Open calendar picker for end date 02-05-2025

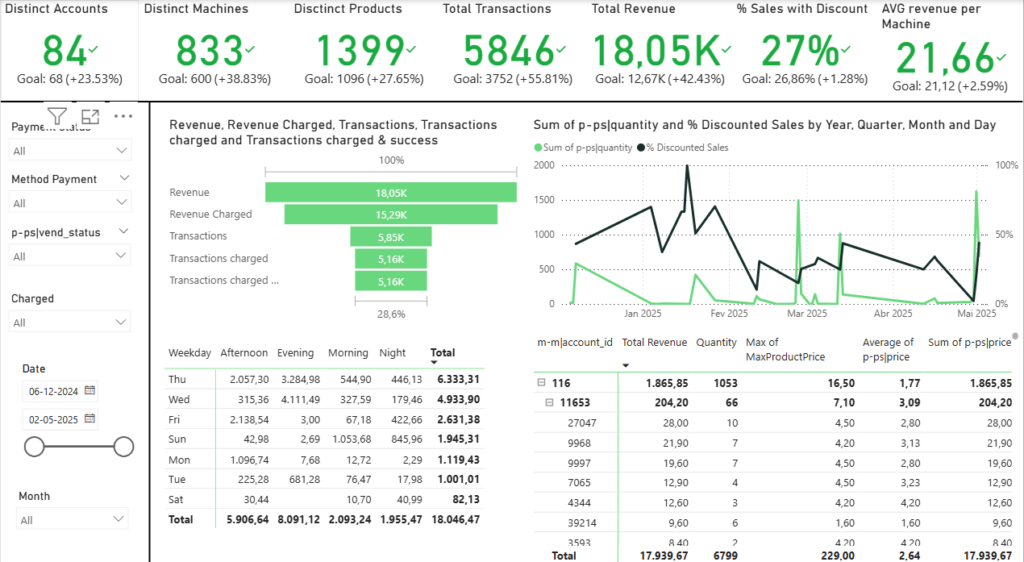click(90, 419)
